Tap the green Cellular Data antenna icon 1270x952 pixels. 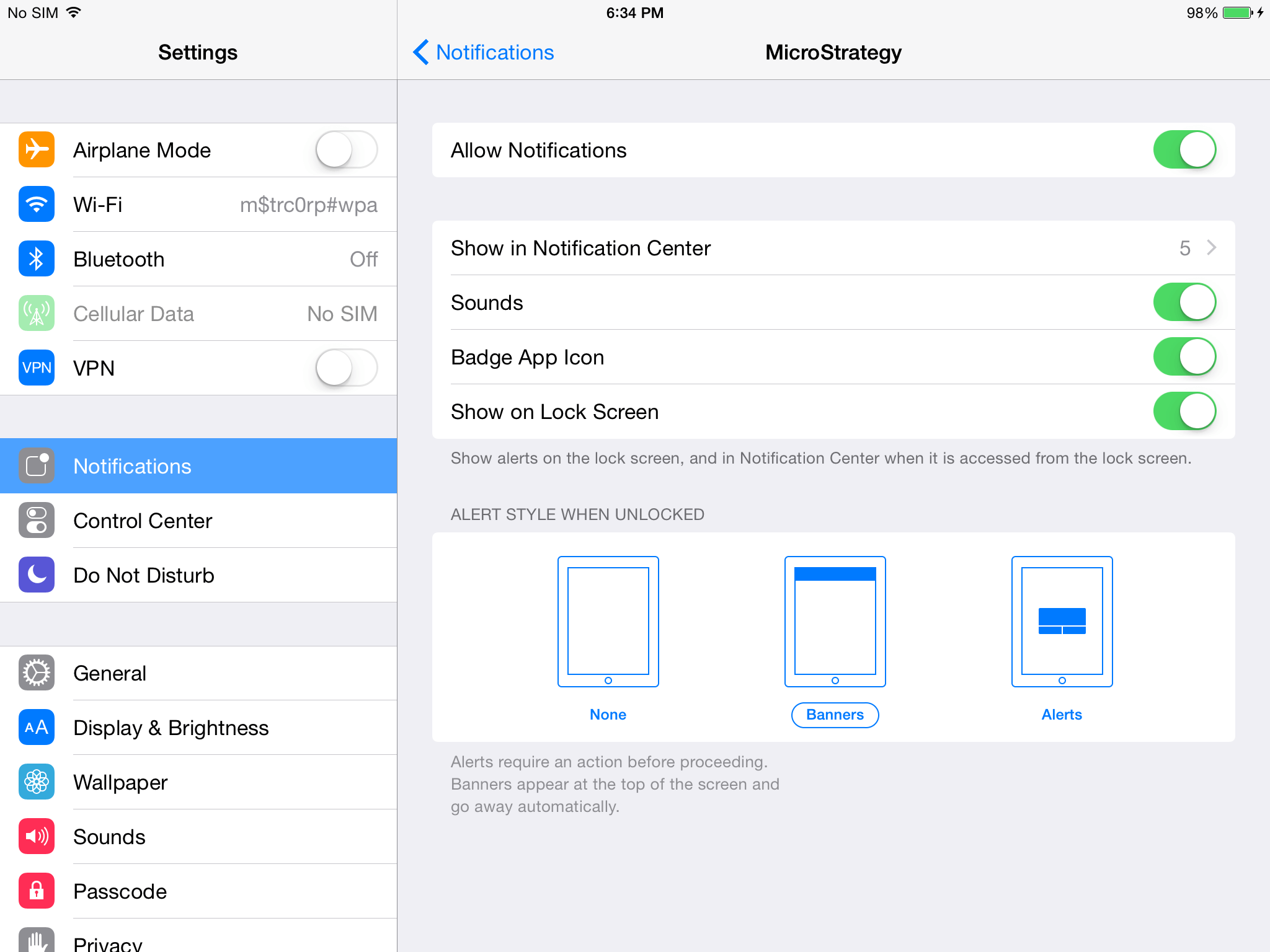pos(37,314)
